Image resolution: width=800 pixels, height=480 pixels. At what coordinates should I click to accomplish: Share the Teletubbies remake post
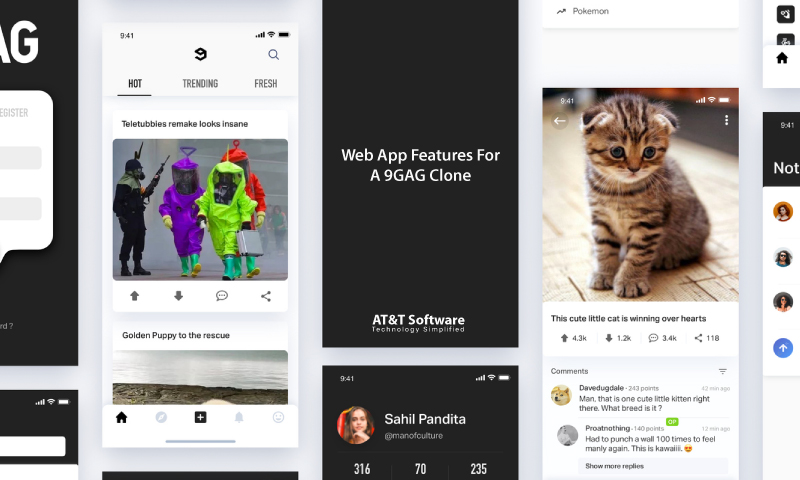coord(266,296)
